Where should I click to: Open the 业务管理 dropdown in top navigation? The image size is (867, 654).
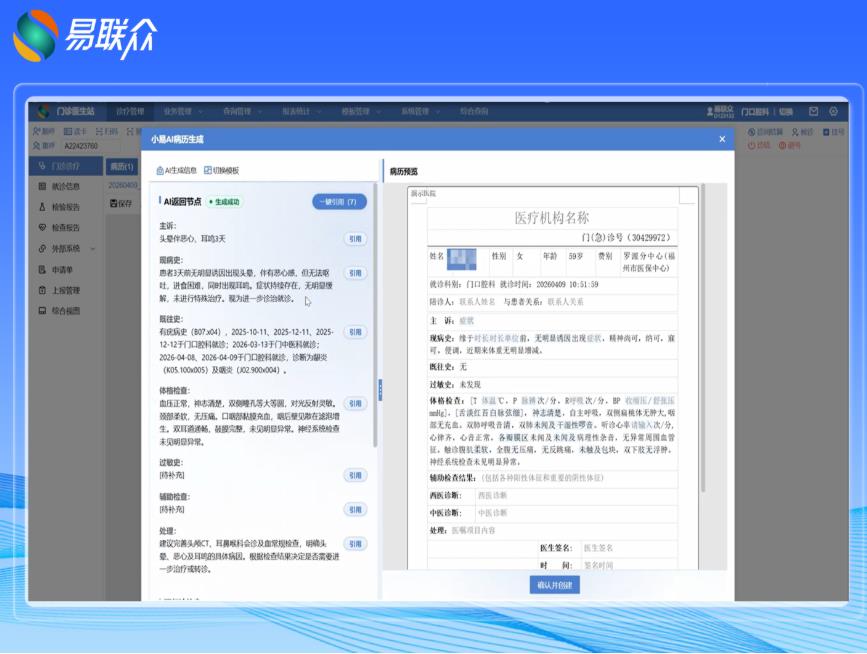183,111
